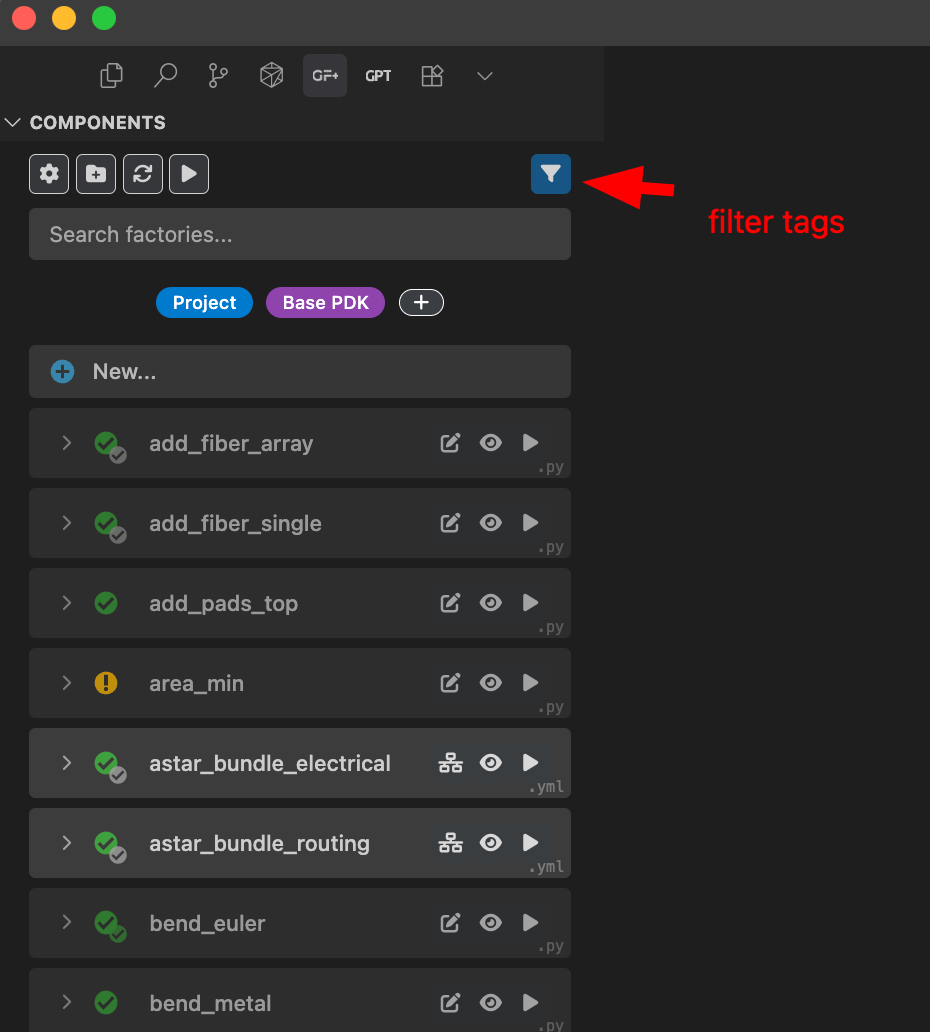Select the Base PDK tag
The height and width of the screenshot is (1032, 930).
click(x=325, y=302)
